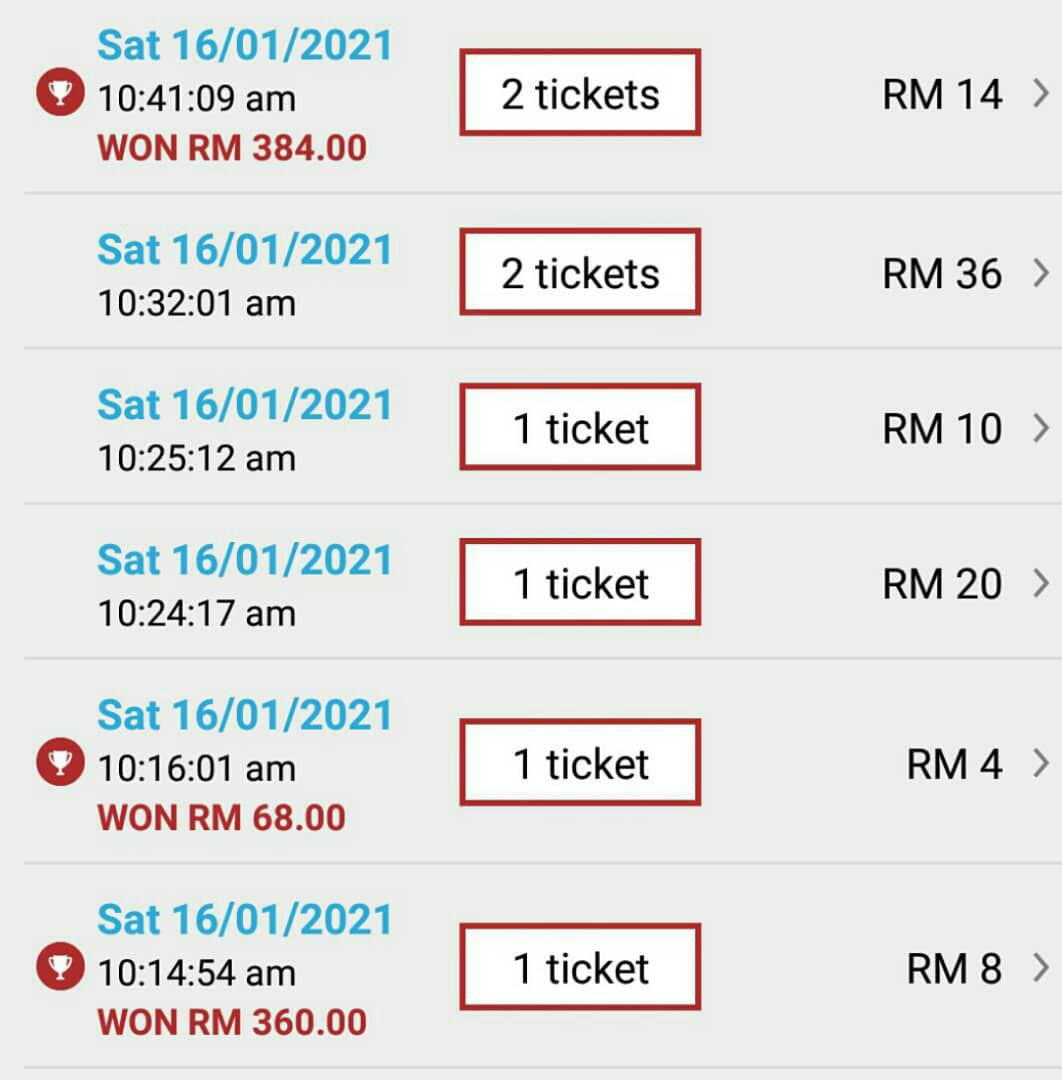Click the trophy icon for the 10:16:01 am entry
This screenshot has height=1080, width=1062.
61,762
